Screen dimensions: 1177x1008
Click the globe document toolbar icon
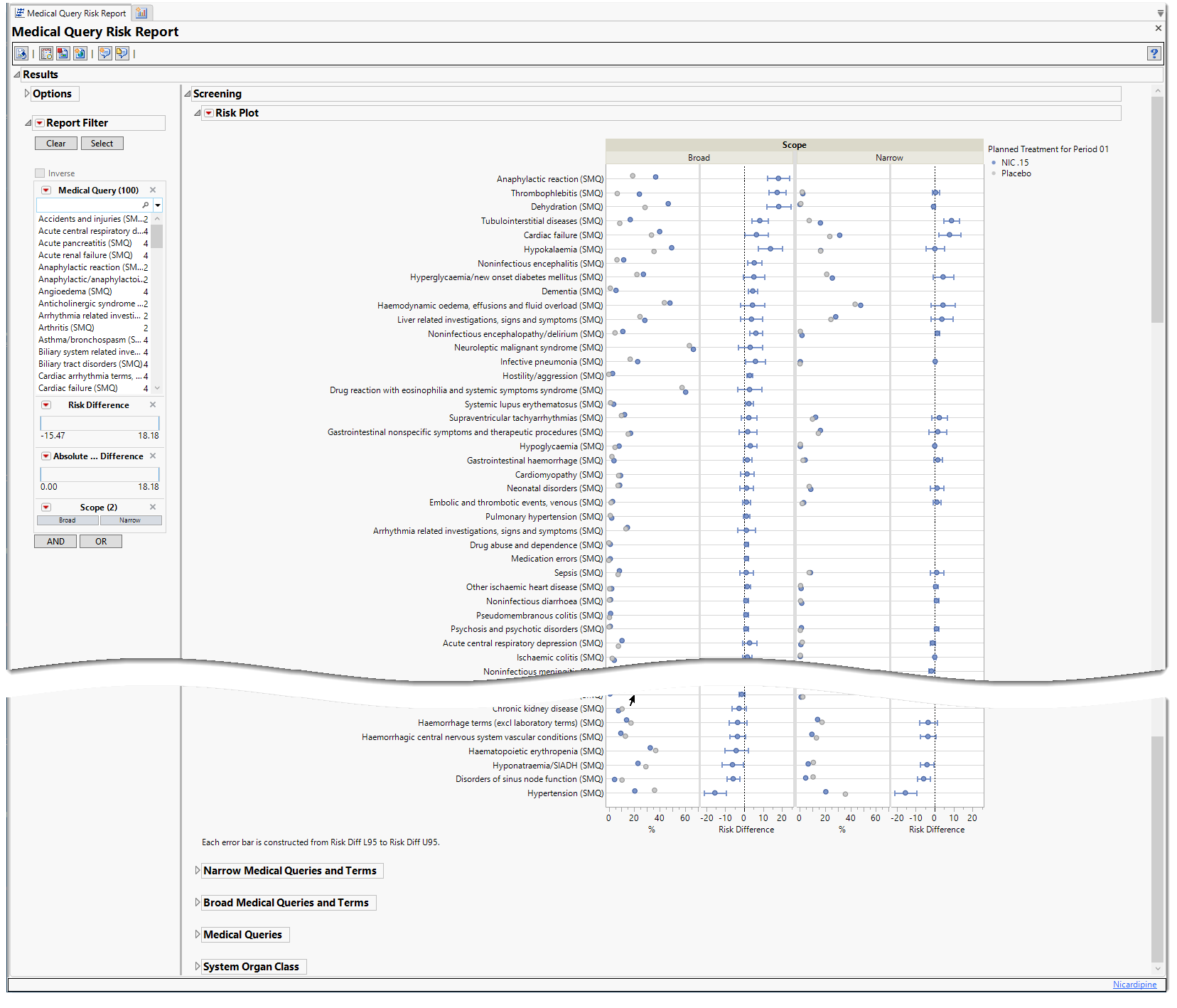coord(80,53)
